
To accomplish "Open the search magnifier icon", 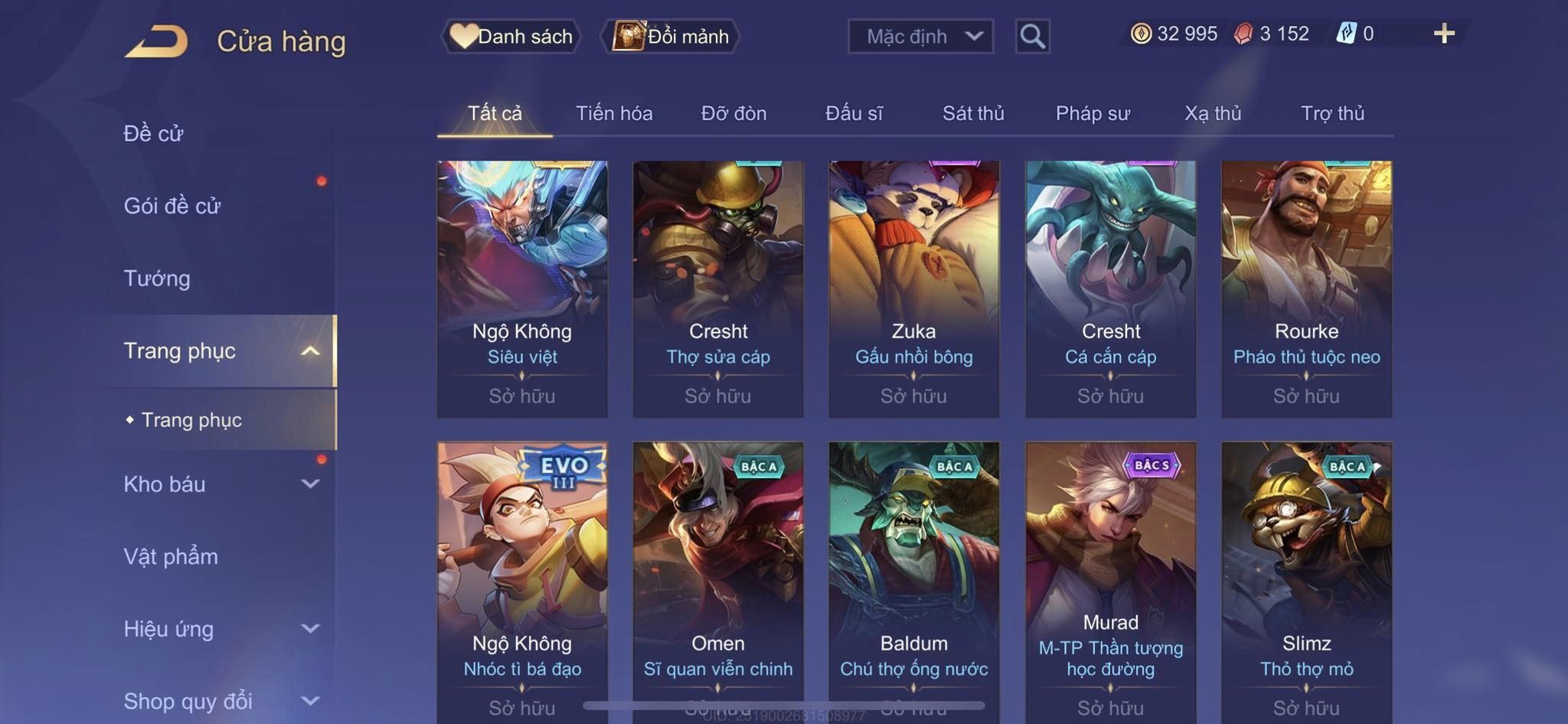I will (x=1032, y=36).
